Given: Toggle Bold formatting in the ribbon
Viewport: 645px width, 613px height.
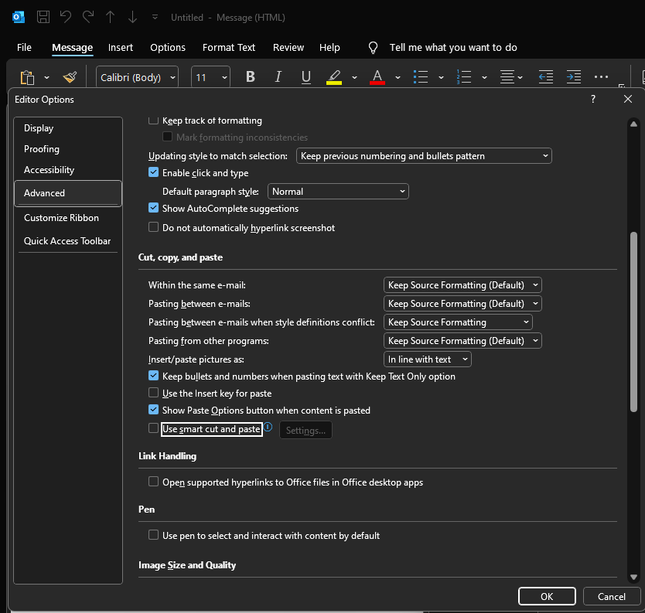Looking at the screenshot, I should (250, 77).
